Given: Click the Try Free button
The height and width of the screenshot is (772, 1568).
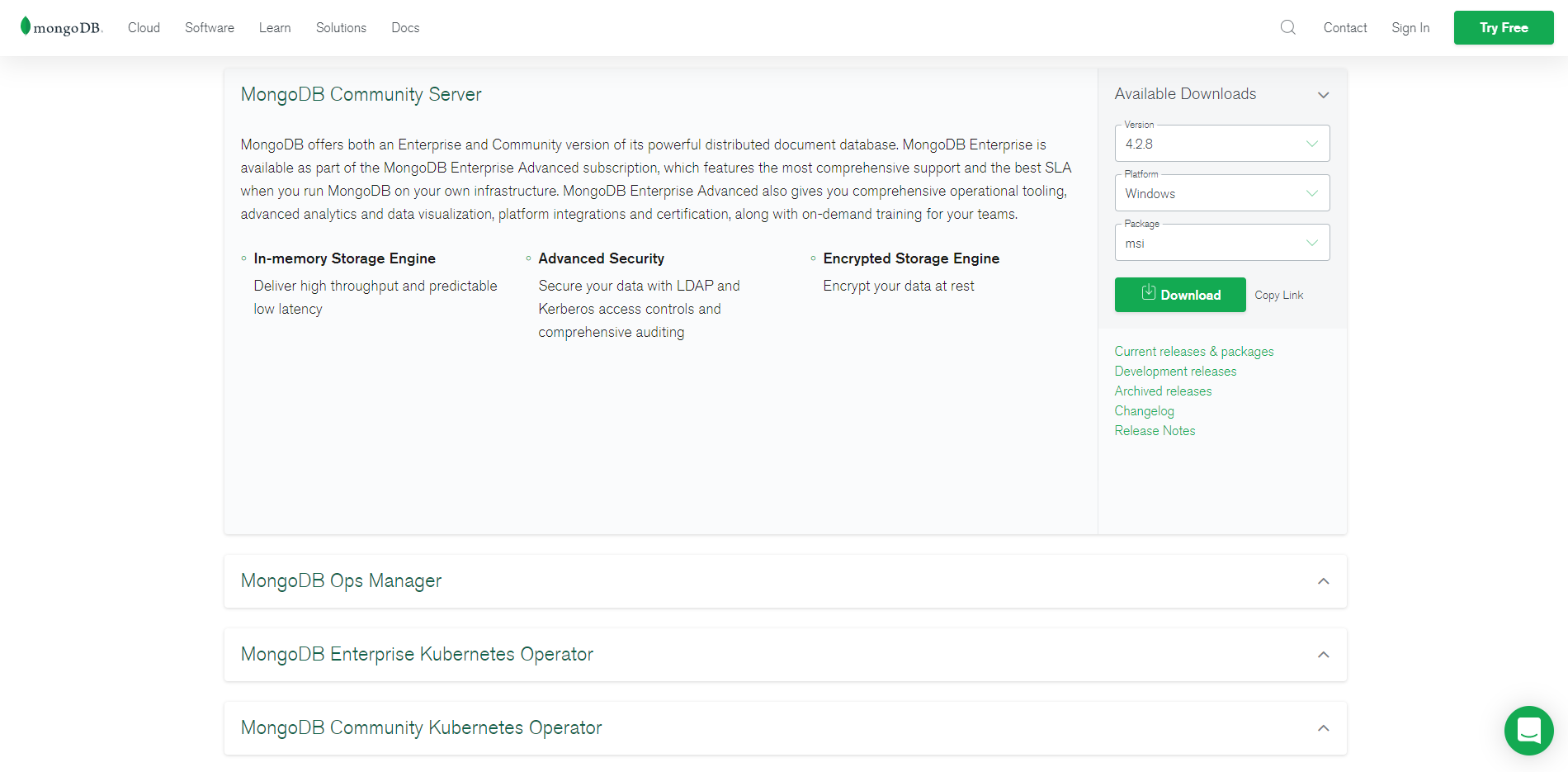Looking at the screenshot, I should click(1504, 27).
